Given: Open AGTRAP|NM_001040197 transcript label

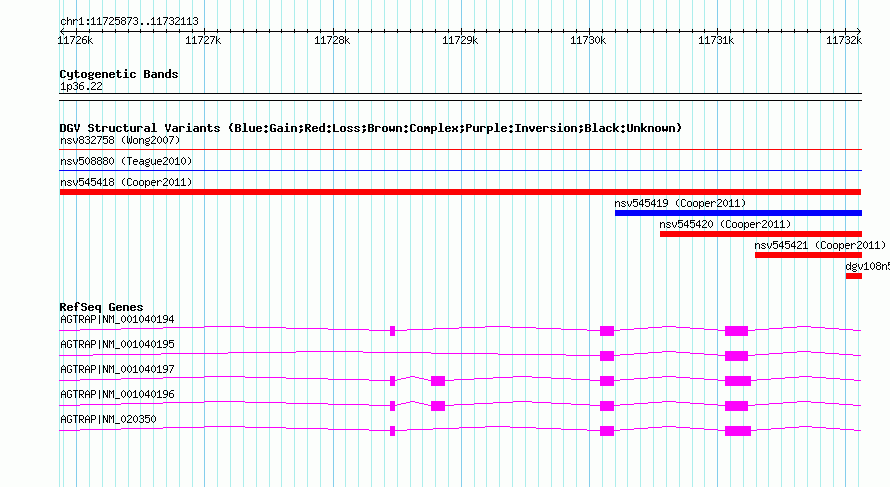Looking at the screenshot, I should click(117, 370).
